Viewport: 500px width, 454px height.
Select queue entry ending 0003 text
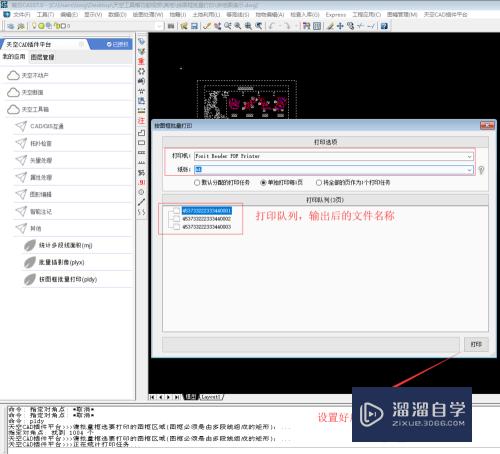tap(207, 227)
